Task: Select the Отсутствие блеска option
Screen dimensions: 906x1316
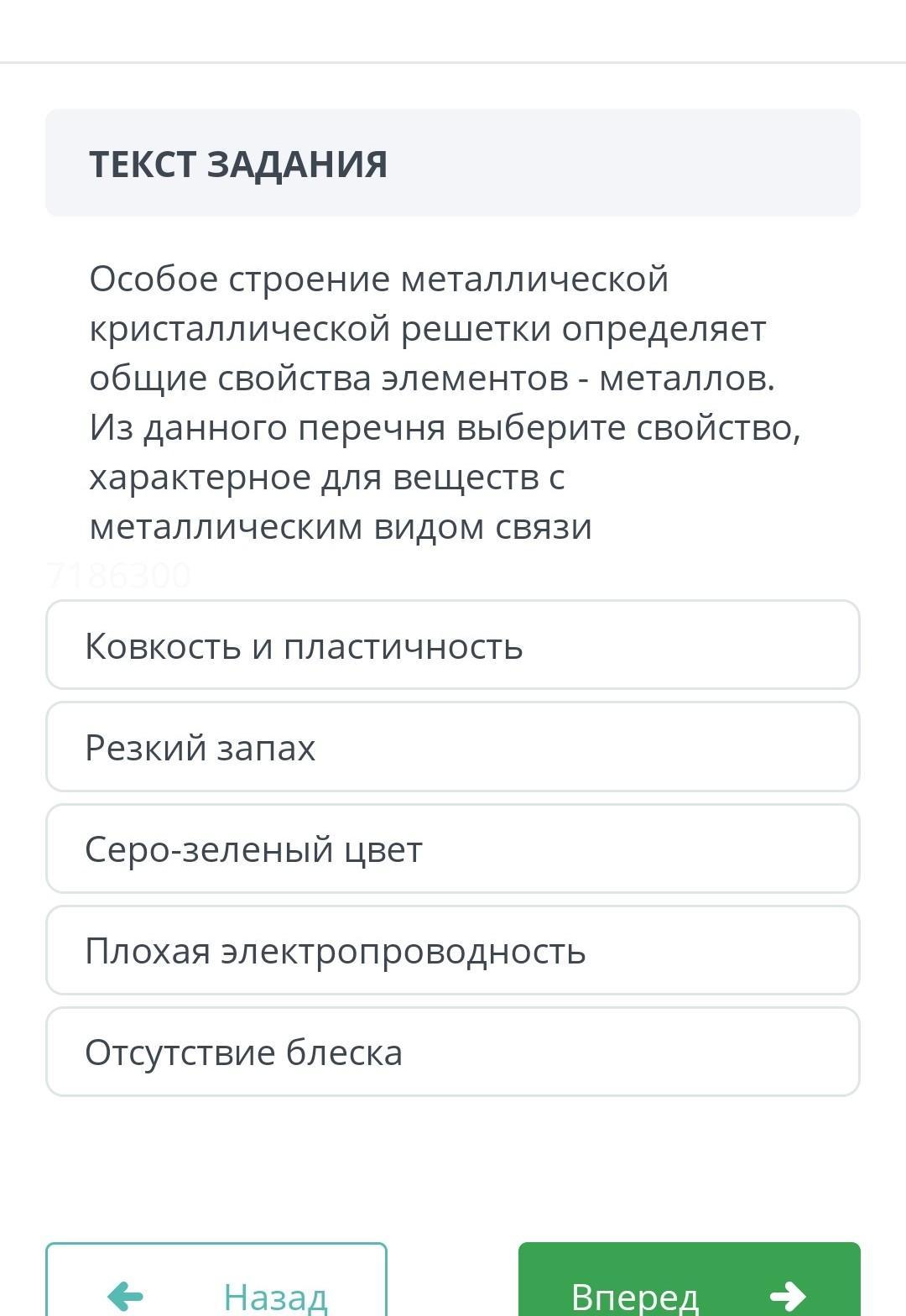Action: [453, 1052]
